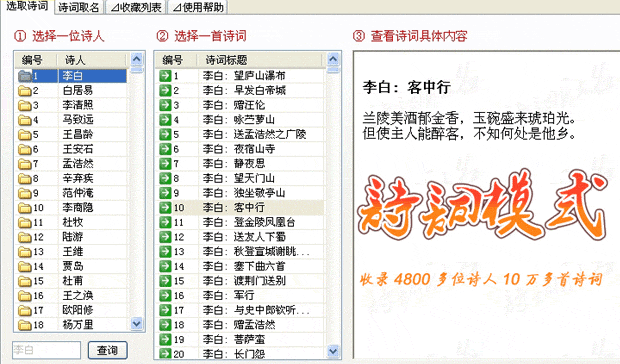Click the poet name search field
The height and width of the screenshot is (364, 620).
(47, 350)
